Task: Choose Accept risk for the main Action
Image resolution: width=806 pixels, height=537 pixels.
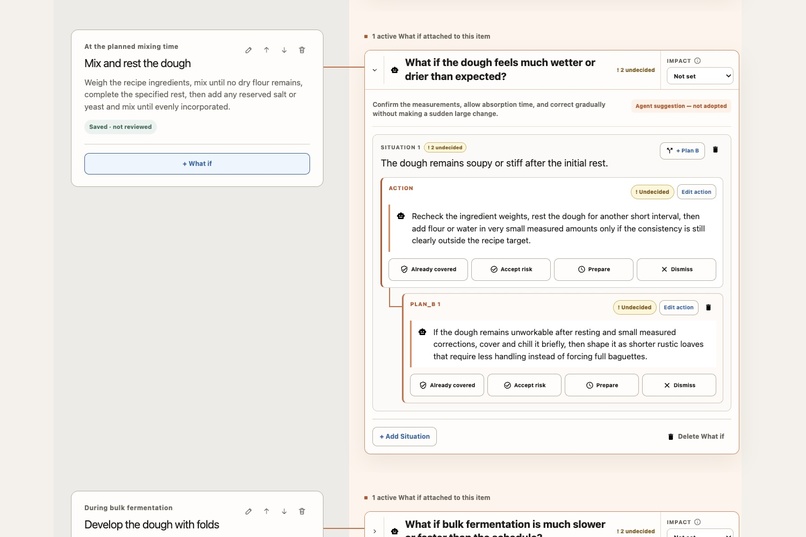Action: (x=511, y=269)
